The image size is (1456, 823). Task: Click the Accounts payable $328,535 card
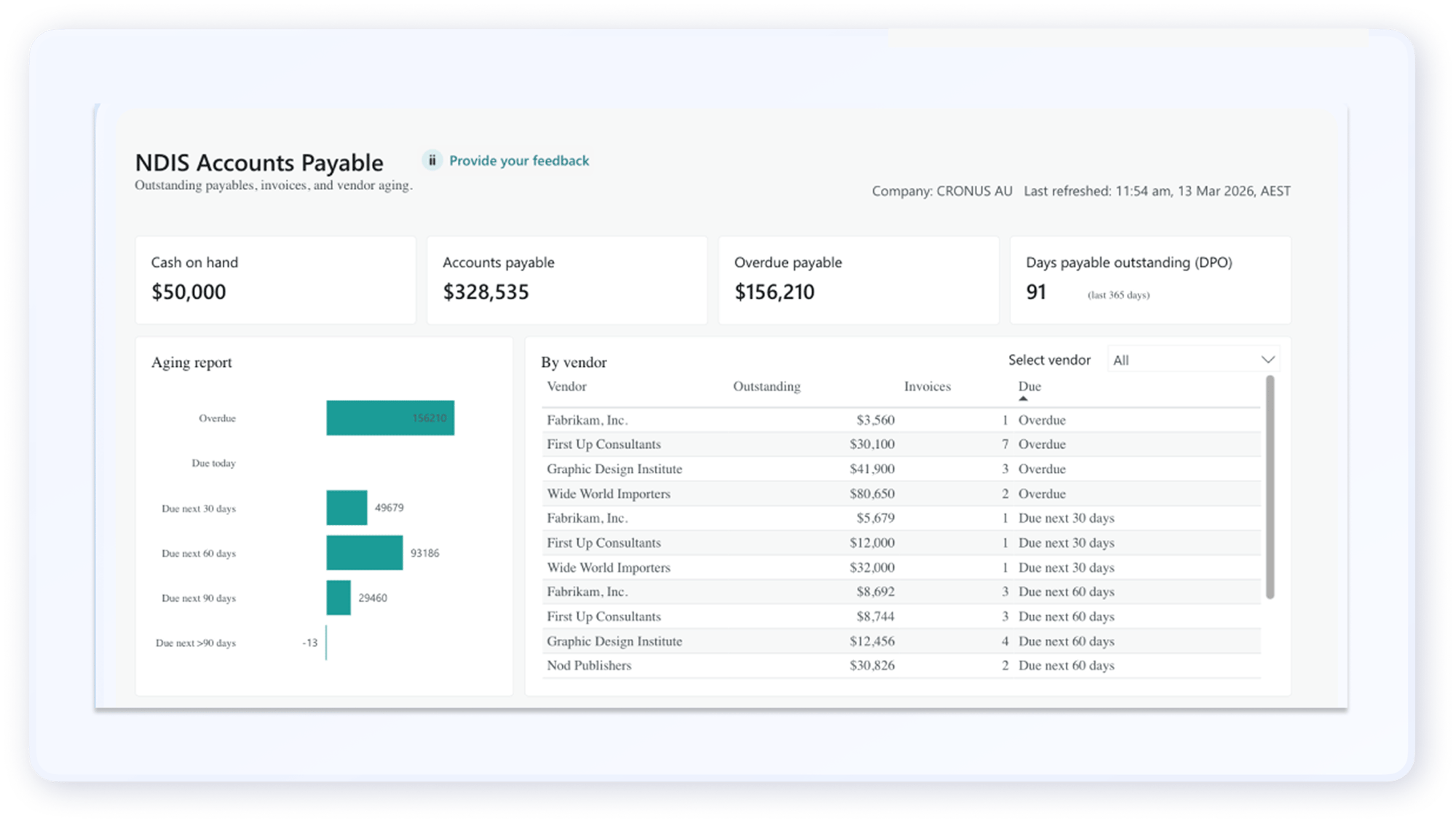pos(566,280)
